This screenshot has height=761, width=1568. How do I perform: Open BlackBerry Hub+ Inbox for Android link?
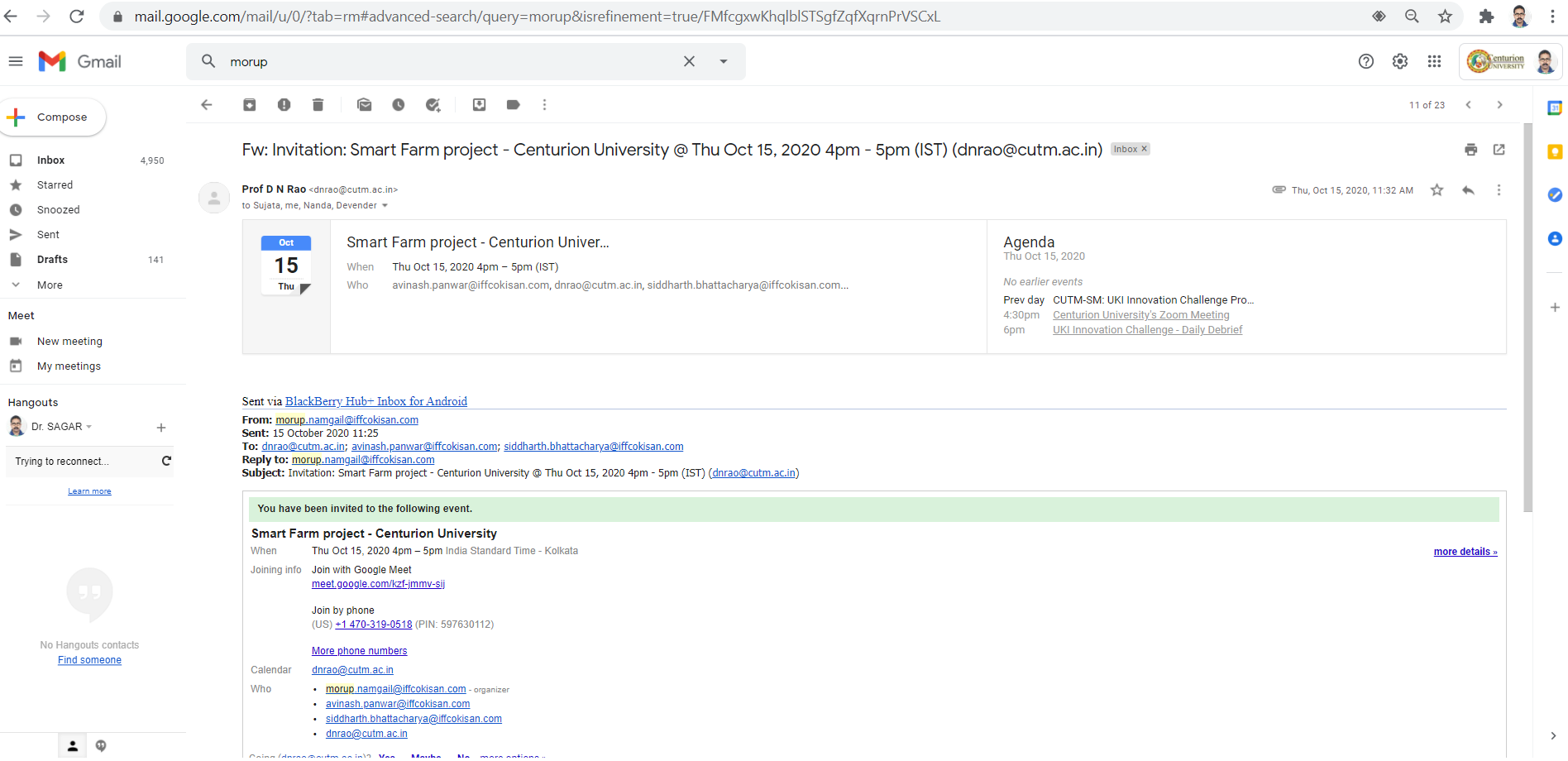pyautogui.click(x=376, y=401)
